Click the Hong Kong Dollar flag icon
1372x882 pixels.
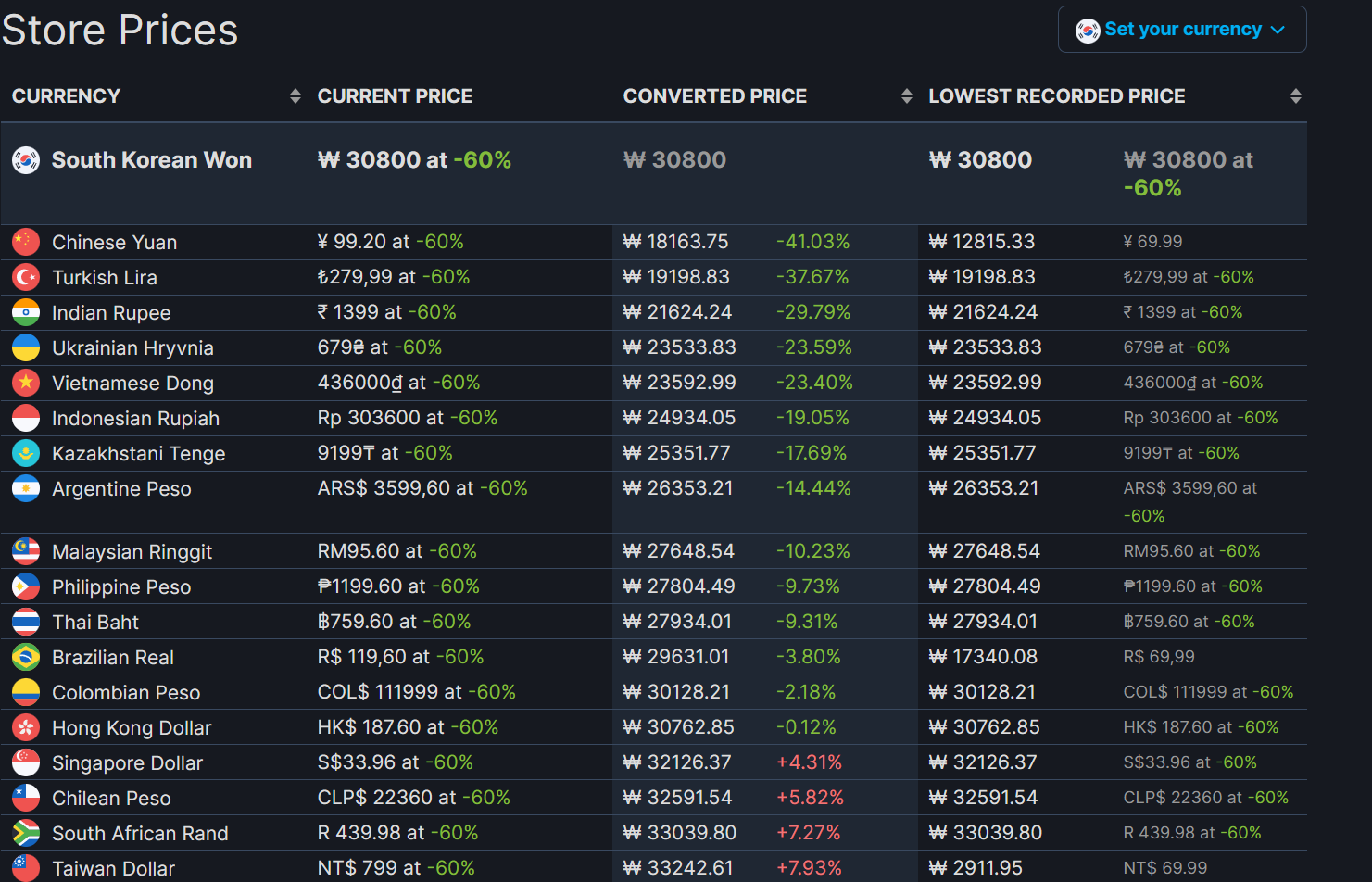tap(26, 727)
